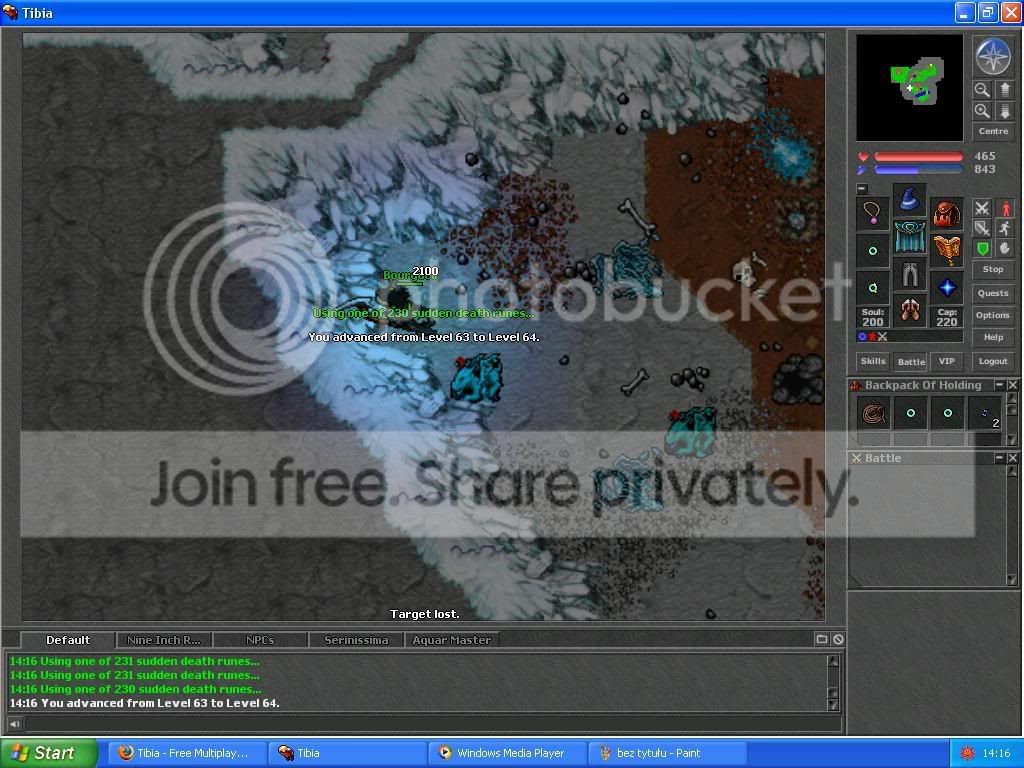Click the rope in Backpack Of Holding
This screenshot has width=1024, height=768.
873,413
